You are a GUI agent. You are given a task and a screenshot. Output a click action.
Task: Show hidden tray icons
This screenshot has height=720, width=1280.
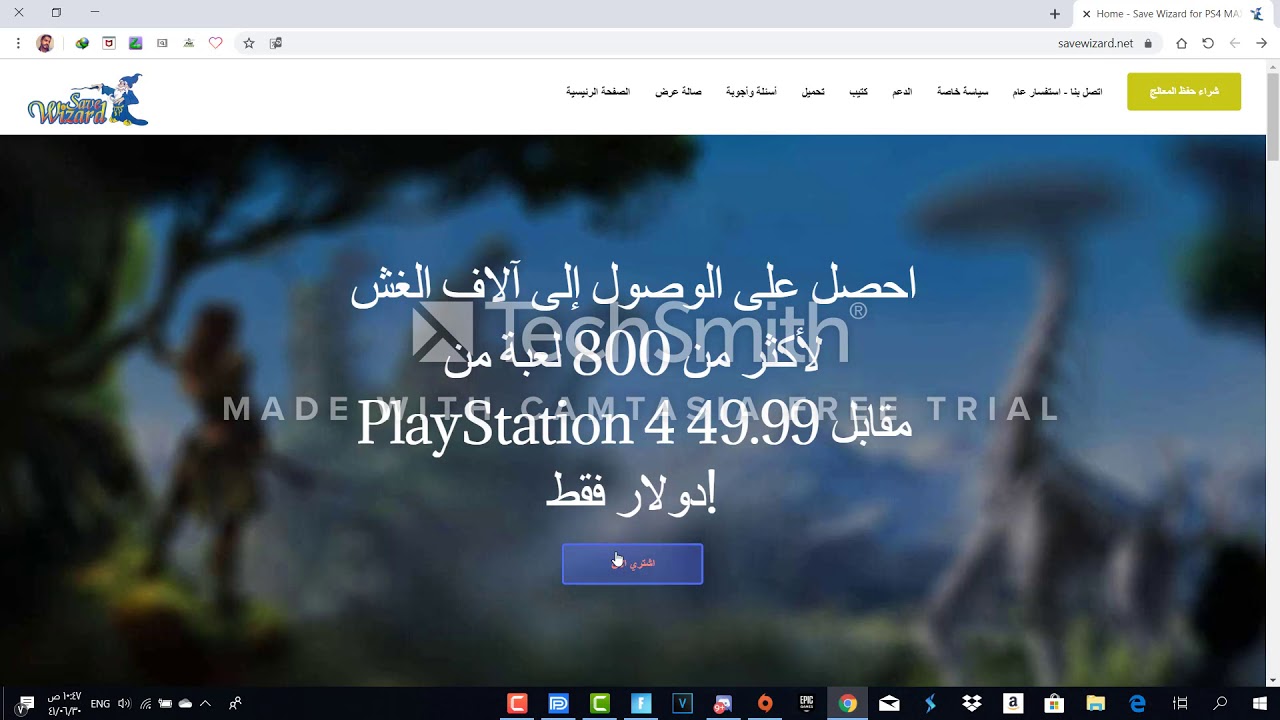[205, 704]
